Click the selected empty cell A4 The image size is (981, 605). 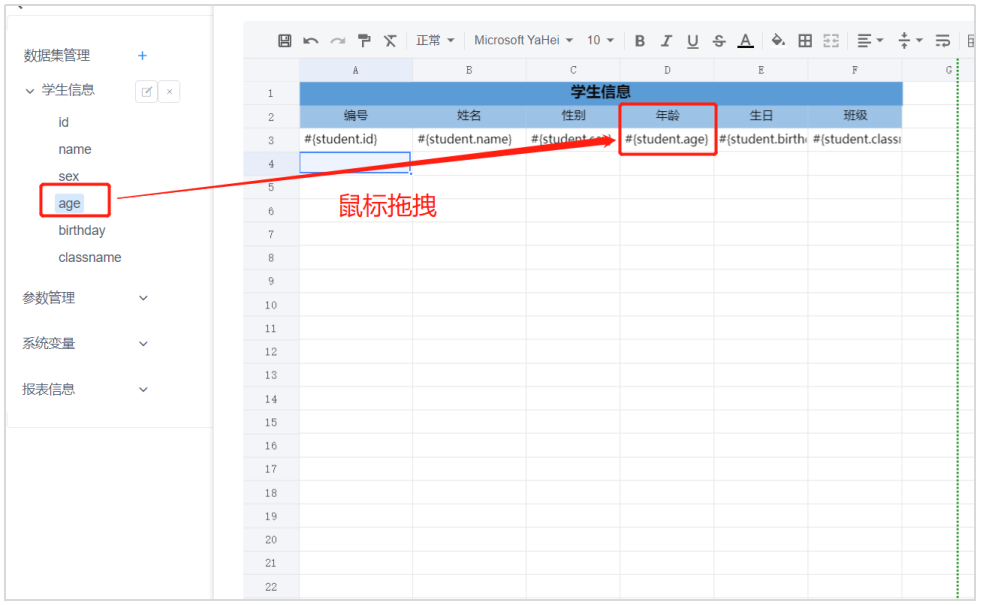click(x=355, y=163)
